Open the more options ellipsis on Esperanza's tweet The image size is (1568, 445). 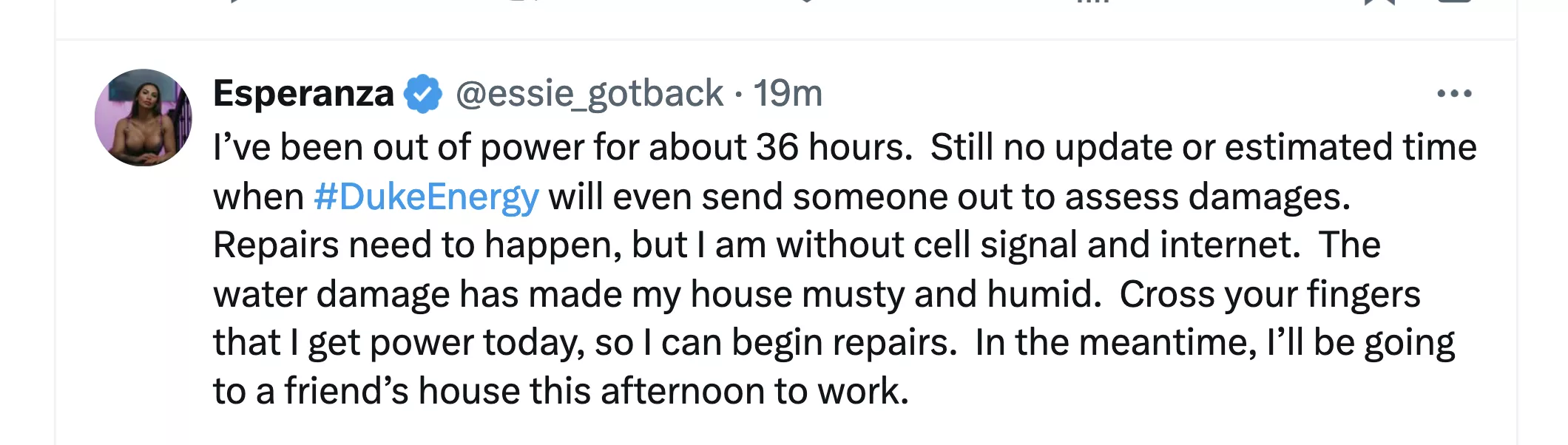point(1454,94)
